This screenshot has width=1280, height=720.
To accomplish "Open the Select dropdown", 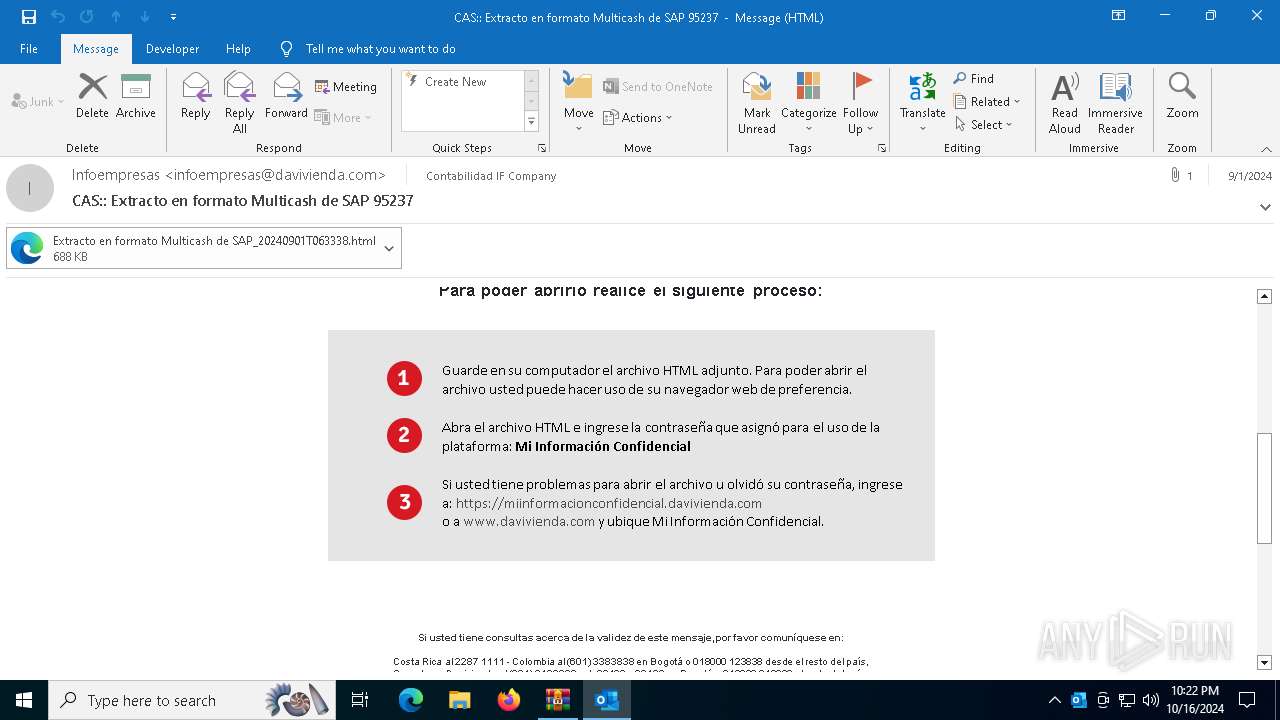I will point(984,125).
